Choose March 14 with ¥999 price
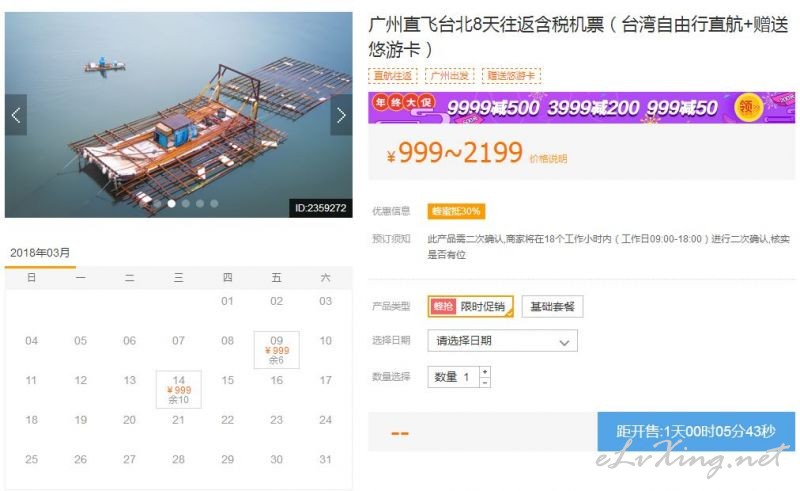800x491 pixels. click(x=178, y=389)
